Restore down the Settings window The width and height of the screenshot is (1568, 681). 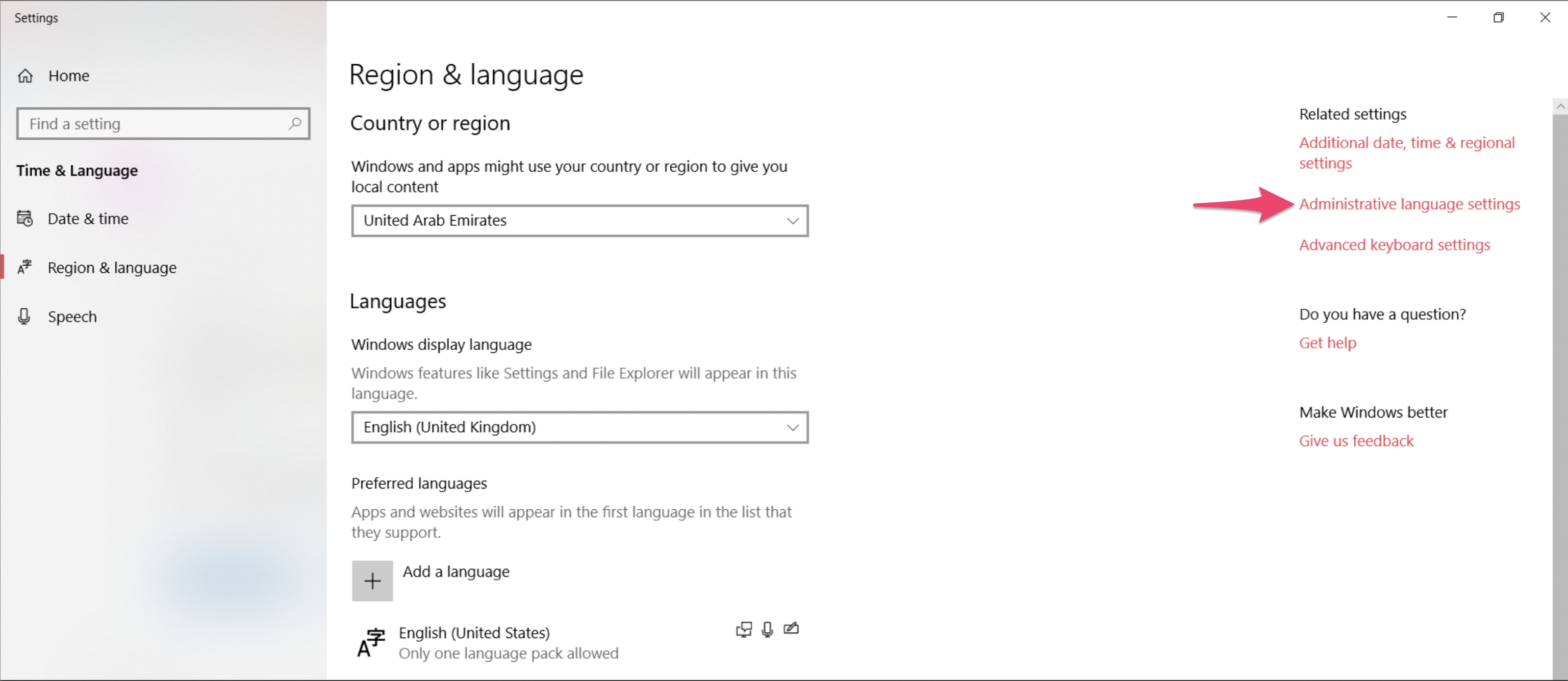click(1499, 18)
